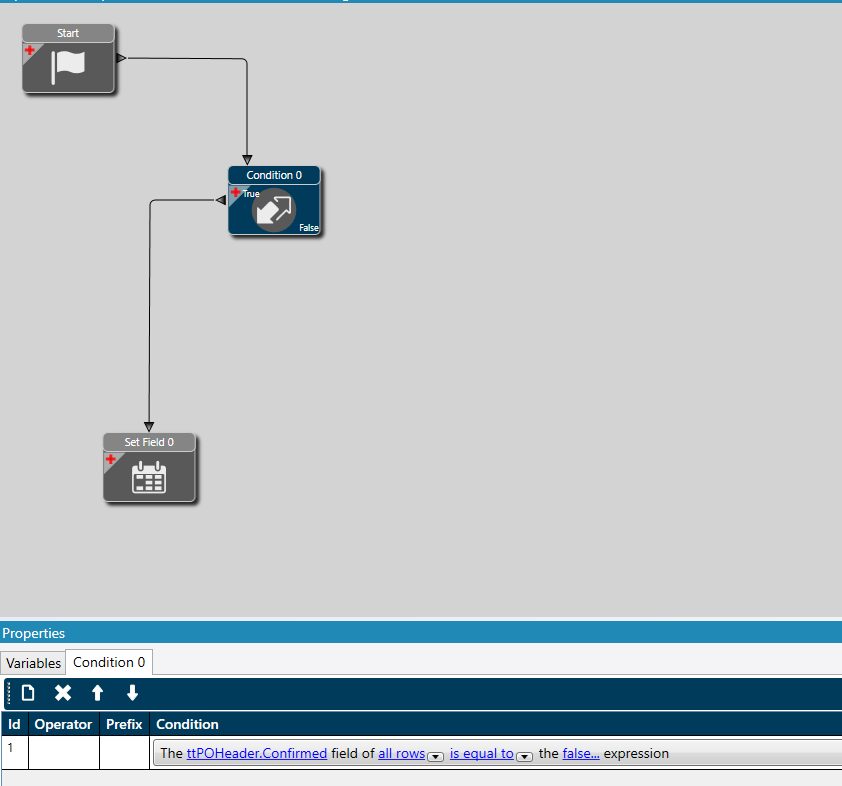Click the Prefix cell of row 1

click(125, 753)
